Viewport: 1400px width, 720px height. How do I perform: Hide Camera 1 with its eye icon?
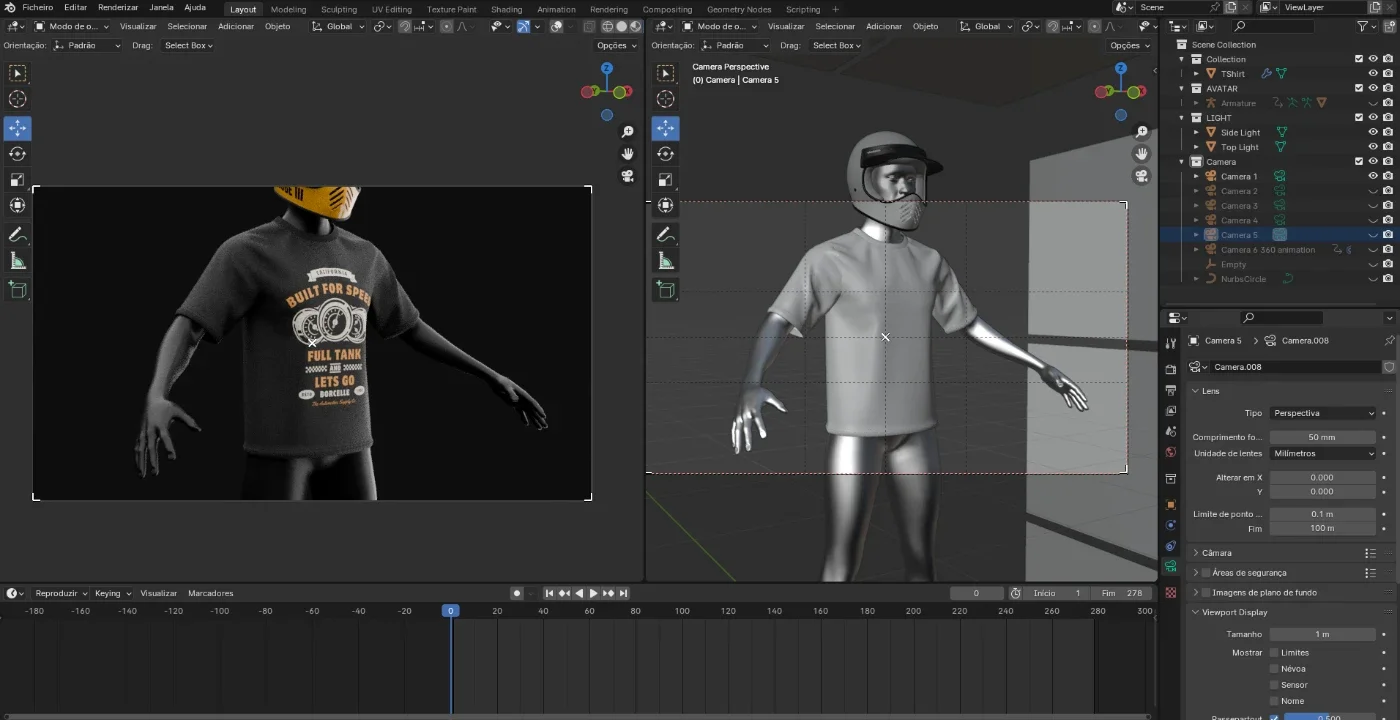tap(1373, 176)
